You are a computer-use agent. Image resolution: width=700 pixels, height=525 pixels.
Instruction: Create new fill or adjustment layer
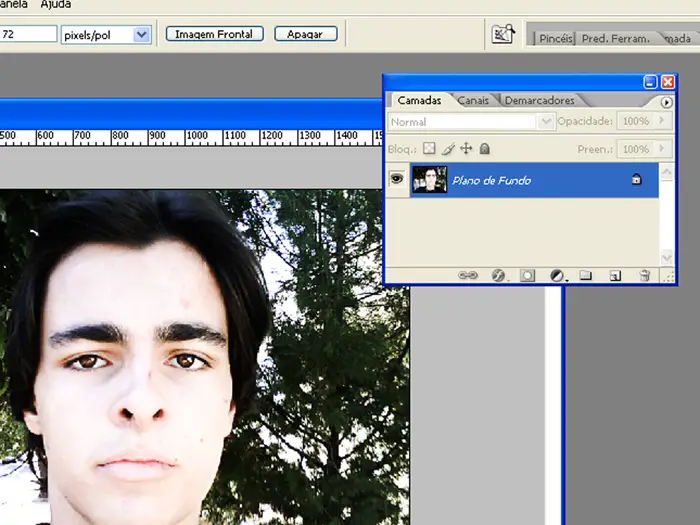557,275
